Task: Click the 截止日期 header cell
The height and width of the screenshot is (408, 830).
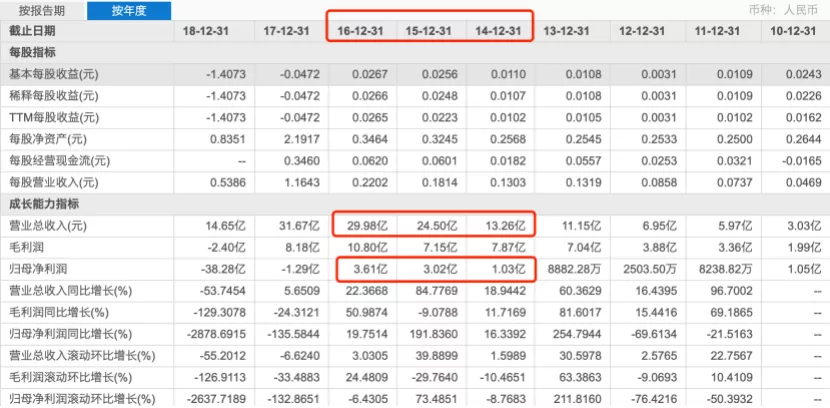Action: point(32,31)
